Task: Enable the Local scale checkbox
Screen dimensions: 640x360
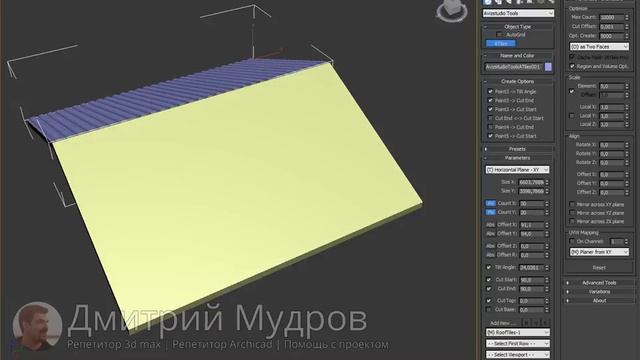Action: point(572,116)
